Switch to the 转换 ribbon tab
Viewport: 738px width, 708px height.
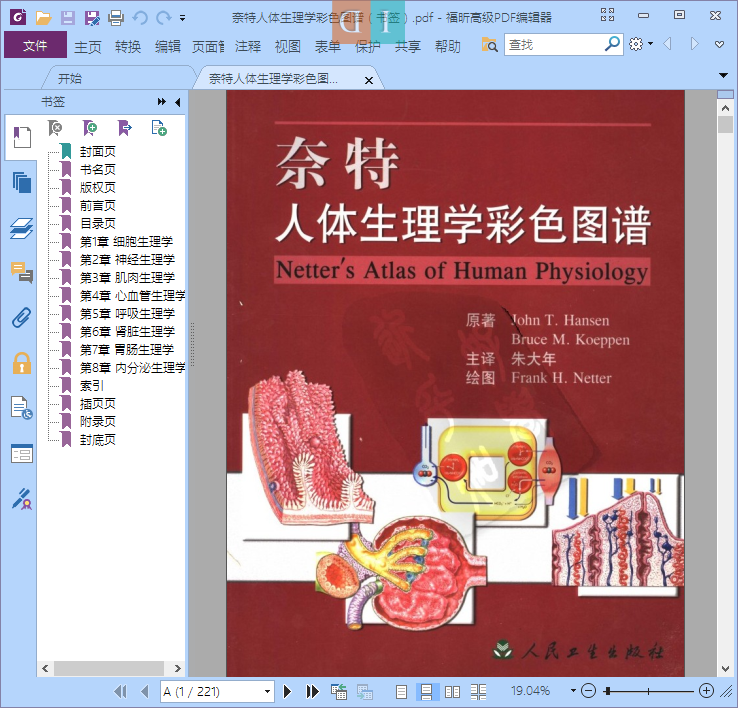click(128, 47)
